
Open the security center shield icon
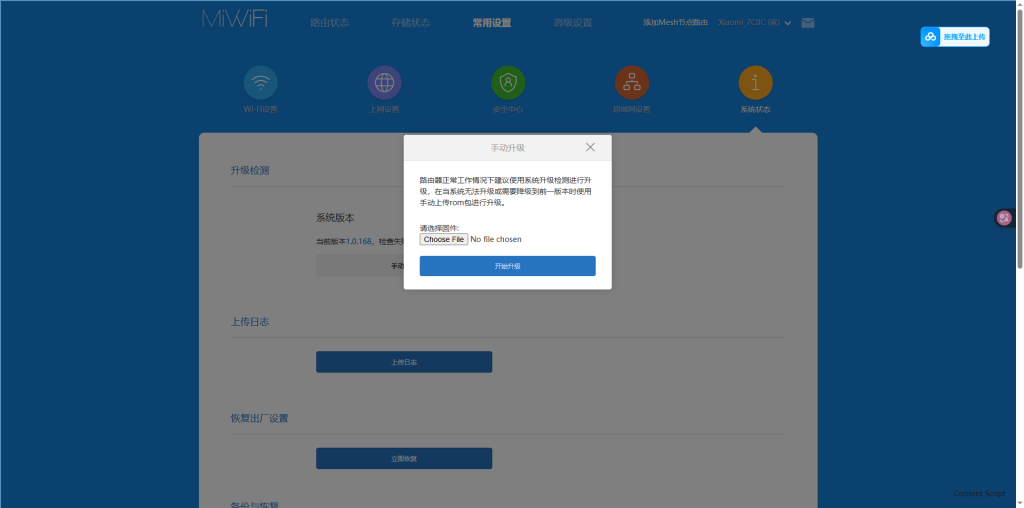tap(508, 83)
